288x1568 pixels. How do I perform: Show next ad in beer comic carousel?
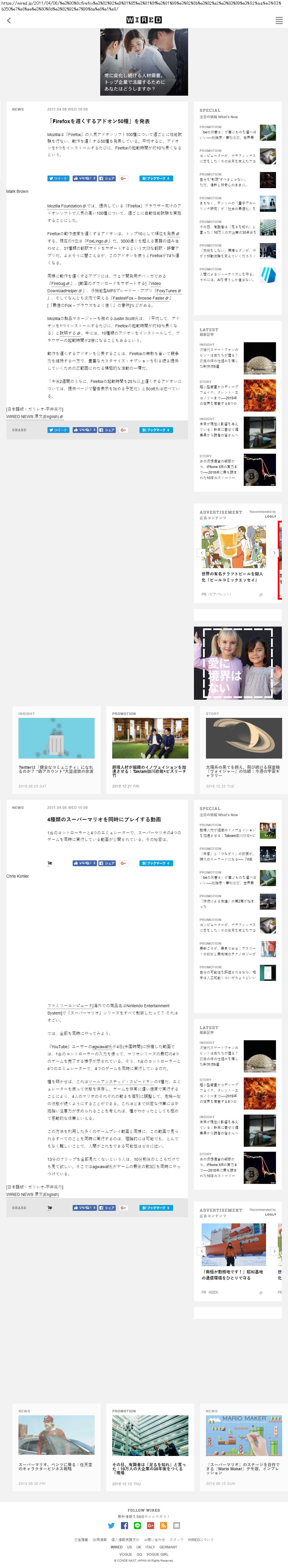274,553
